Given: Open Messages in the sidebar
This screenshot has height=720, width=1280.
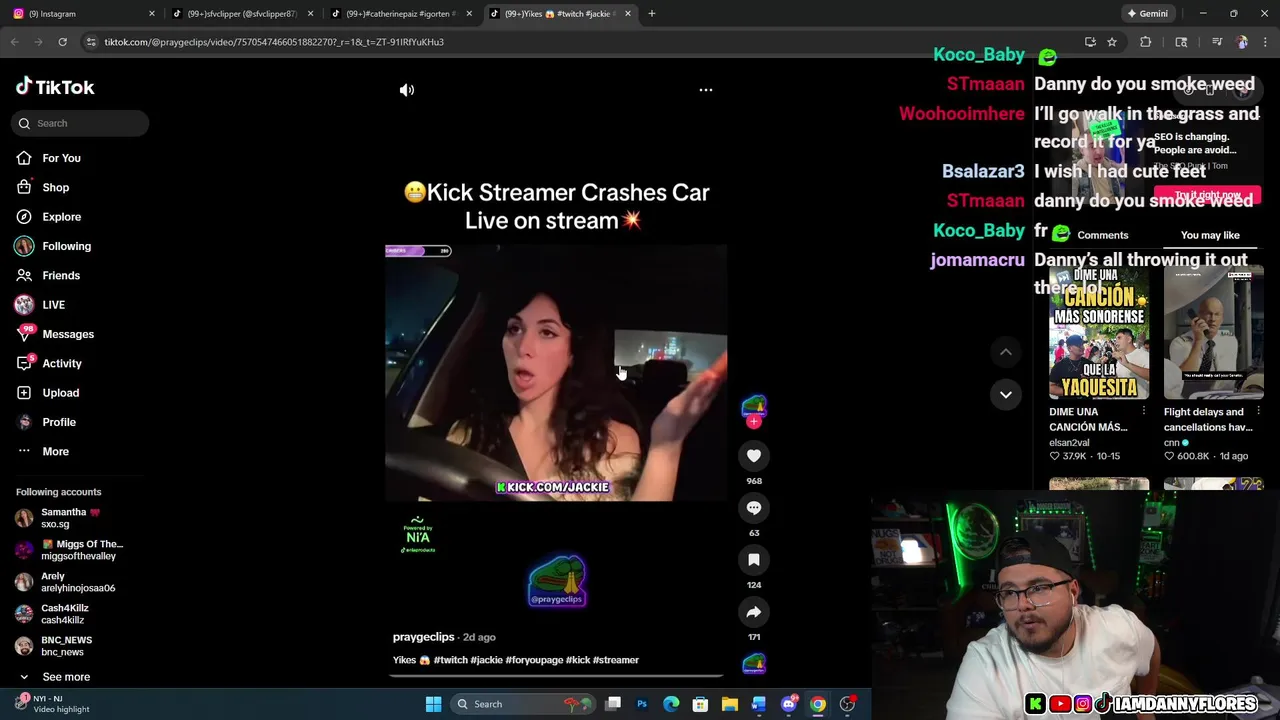Looking at the screenshot, I should pos(68,334).
